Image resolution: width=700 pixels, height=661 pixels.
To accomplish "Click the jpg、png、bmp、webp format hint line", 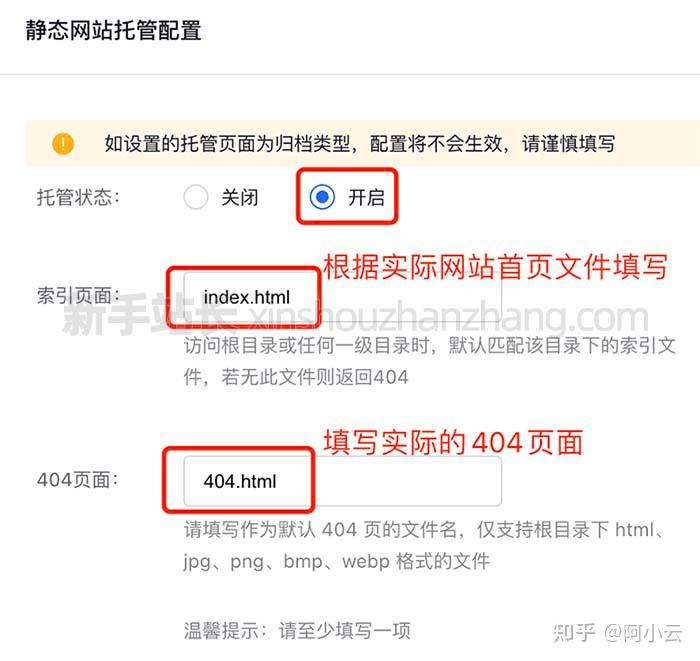I will (337, 561).
